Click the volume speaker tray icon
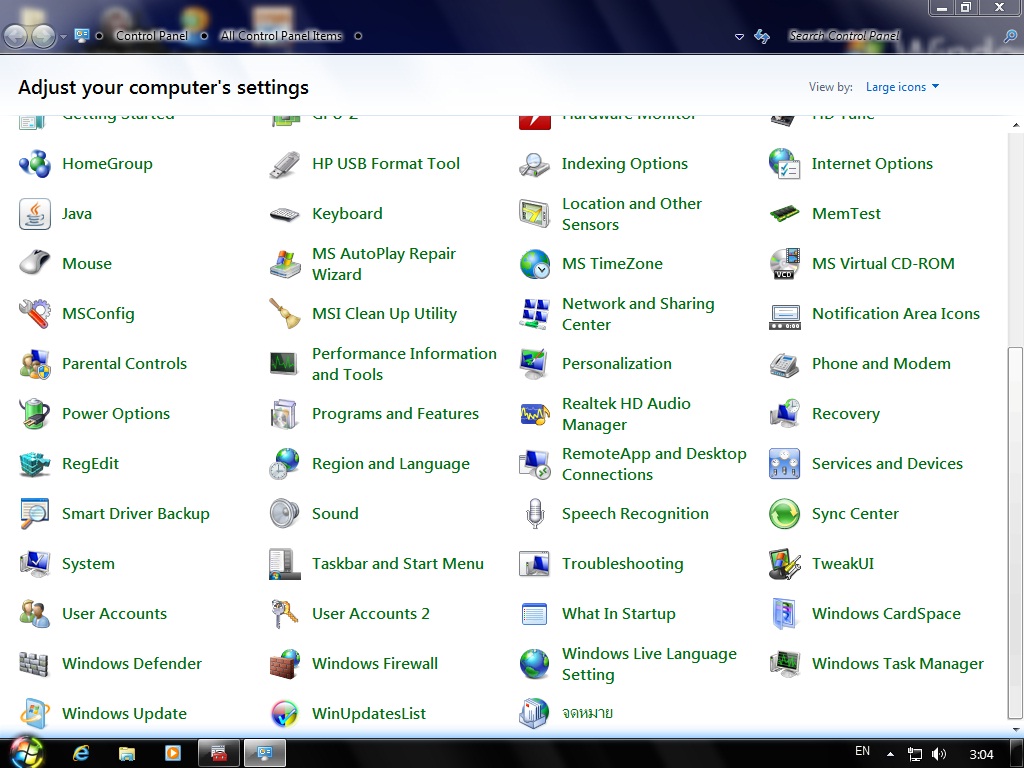The width and height of the screenshot is (1024, 768). tap(938, 754)
